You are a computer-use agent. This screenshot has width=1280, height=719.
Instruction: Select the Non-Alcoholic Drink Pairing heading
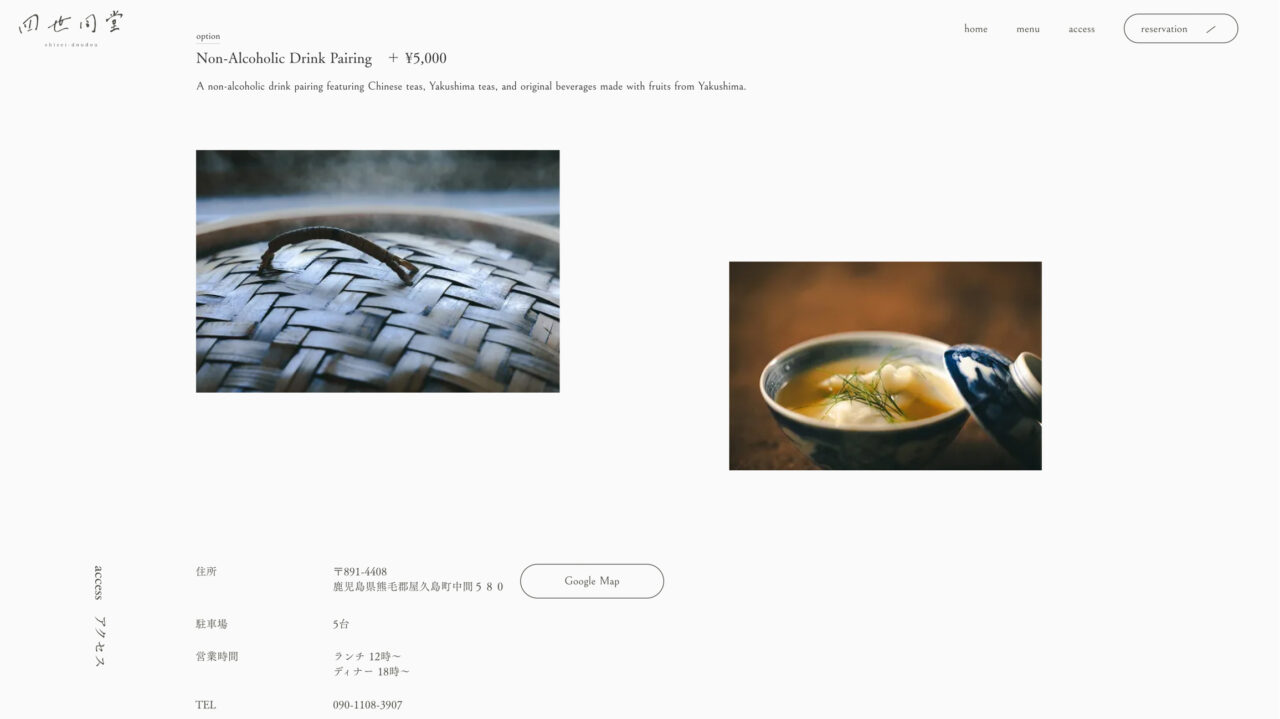click(284, 58)
